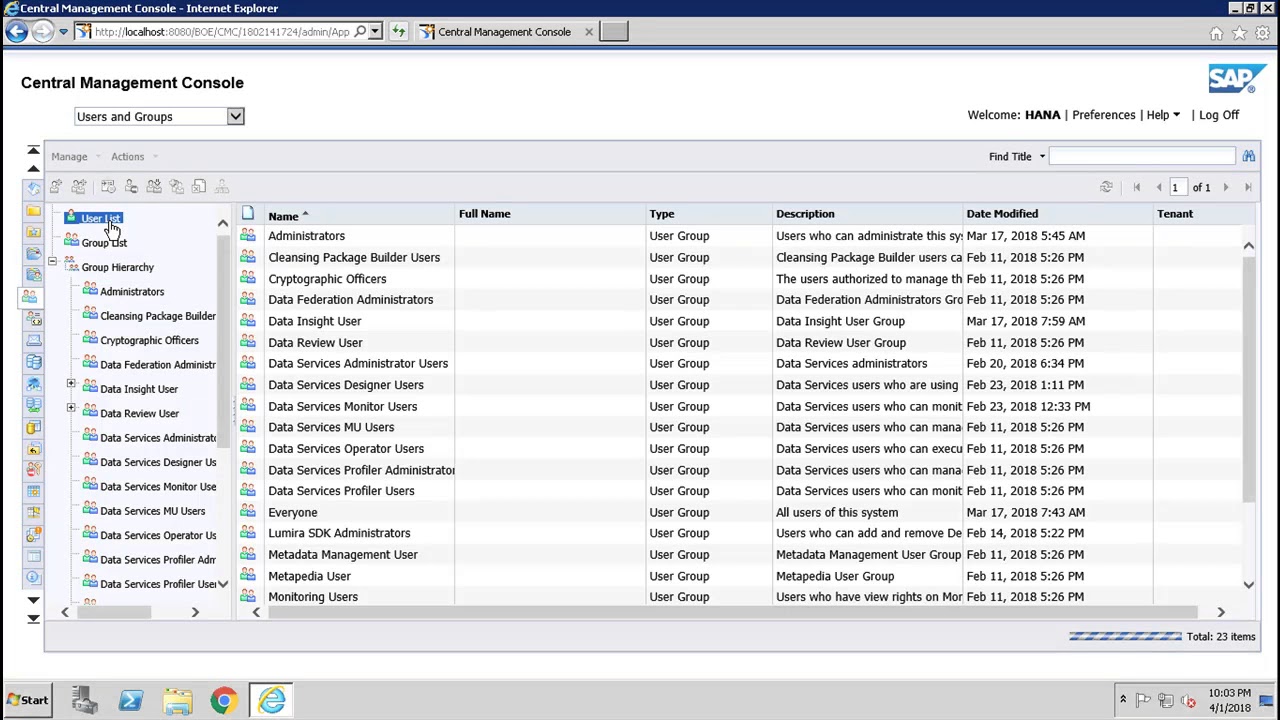
Task: Click table horizontal scrollbar right arrow
Action: click(x=1220, y=612)
